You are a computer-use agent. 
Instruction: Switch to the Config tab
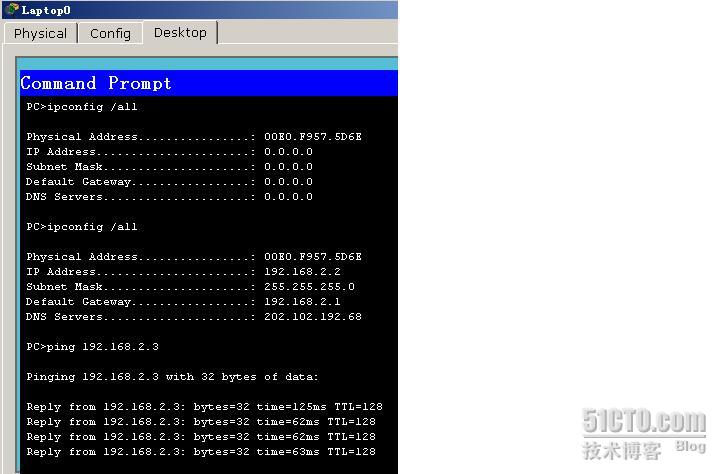(110, 34)
